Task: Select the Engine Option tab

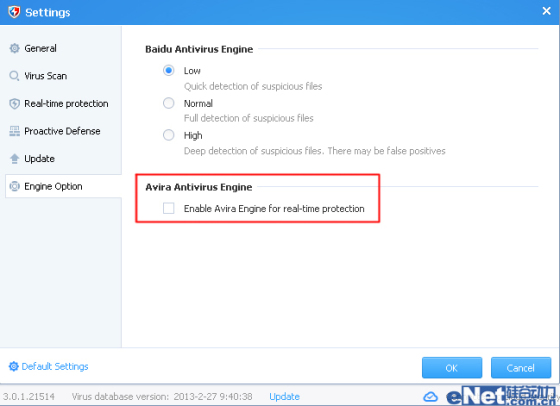Action: click(x=63, y=186)
